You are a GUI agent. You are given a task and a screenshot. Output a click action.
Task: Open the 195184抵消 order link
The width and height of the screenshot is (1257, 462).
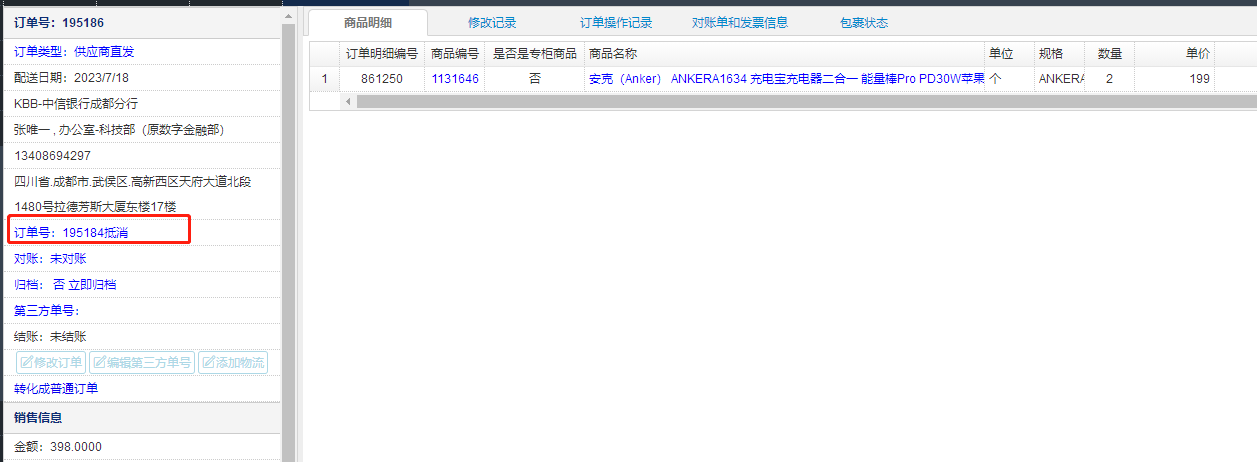point(95,232)
